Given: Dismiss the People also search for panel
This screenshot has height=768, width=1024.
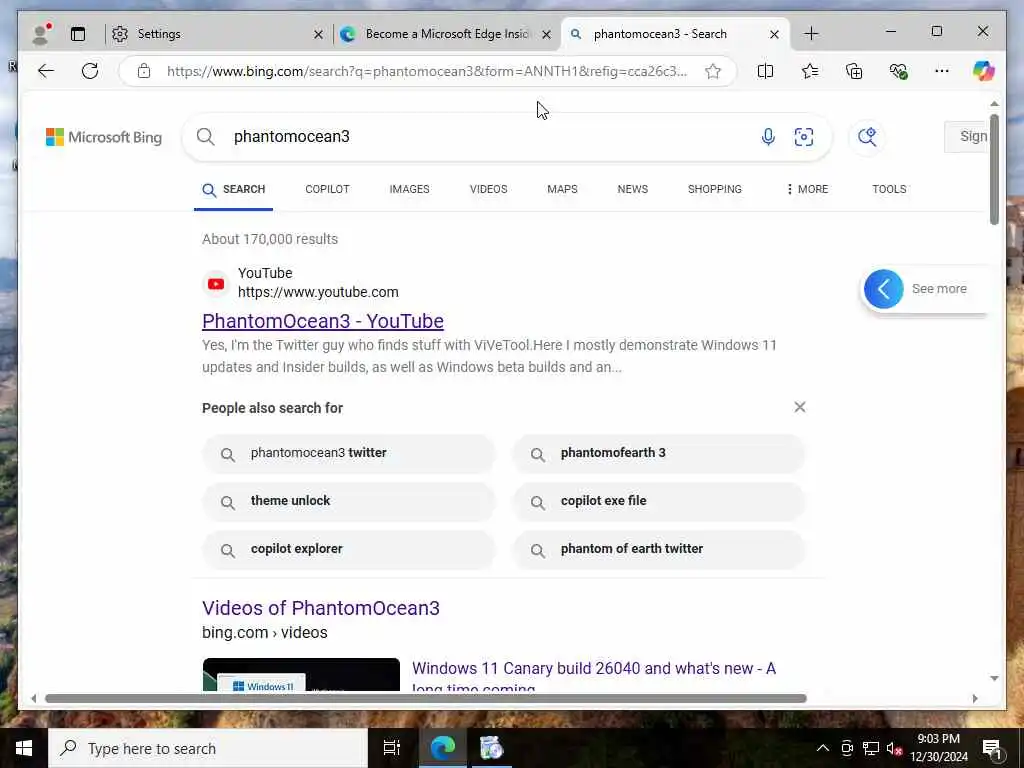Looking at the screenshot, I should [x=800, y=408].
